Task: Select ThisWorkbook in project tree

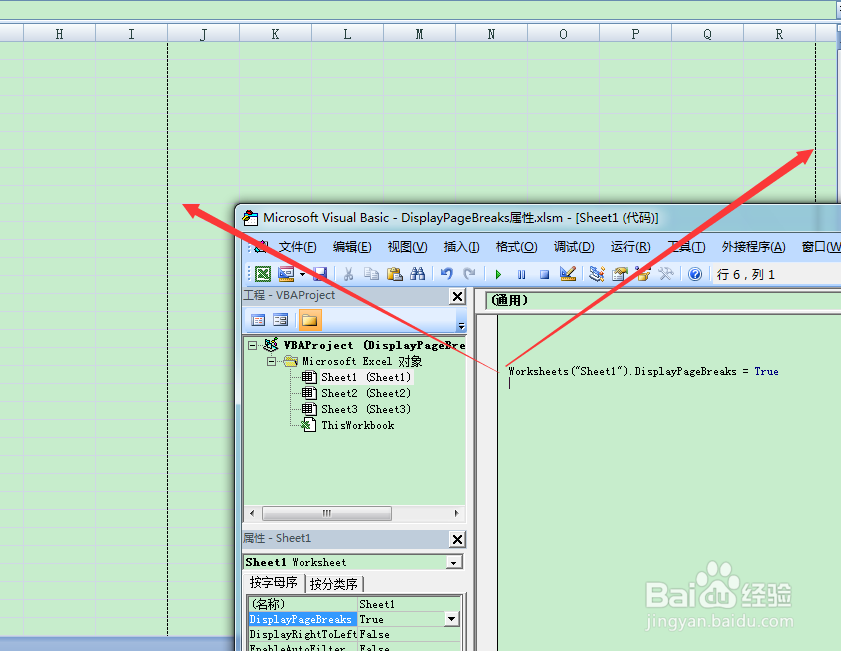Action: coord(357,425)
